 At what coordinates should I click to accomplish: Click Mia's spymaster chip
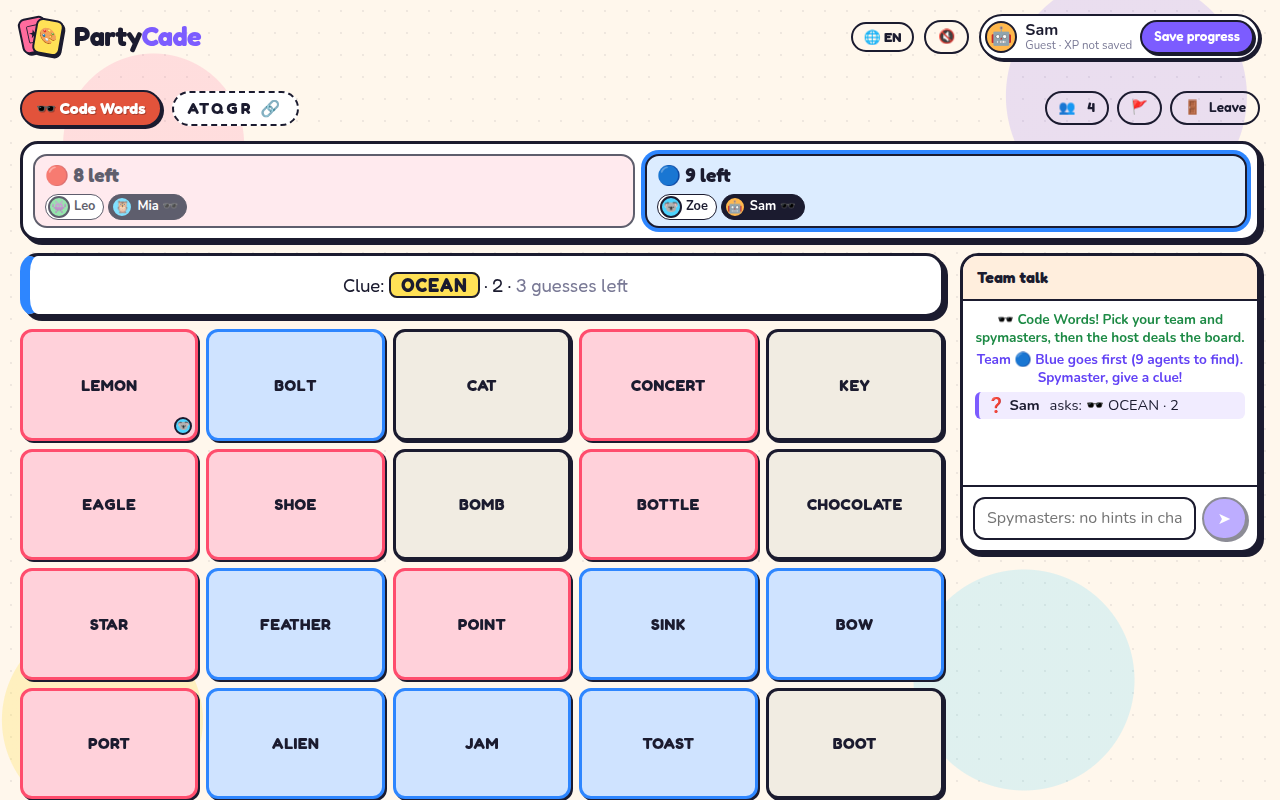147,206
